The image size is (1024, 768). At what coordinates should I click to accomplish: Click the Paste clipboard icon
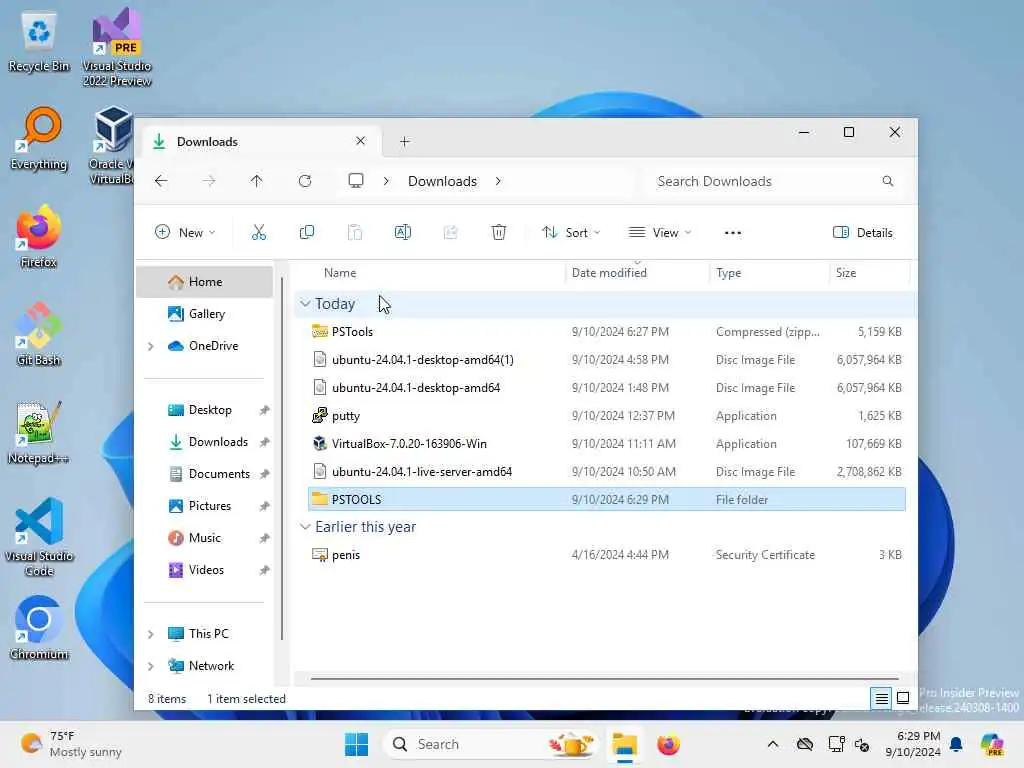coord(355,232)
